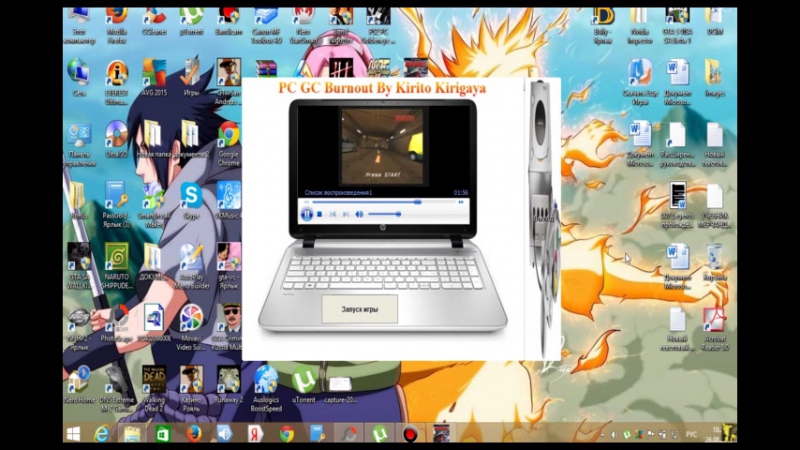800x450 pixels.
Task: Open Firefox from the taskbar
Action: point(193,433)
